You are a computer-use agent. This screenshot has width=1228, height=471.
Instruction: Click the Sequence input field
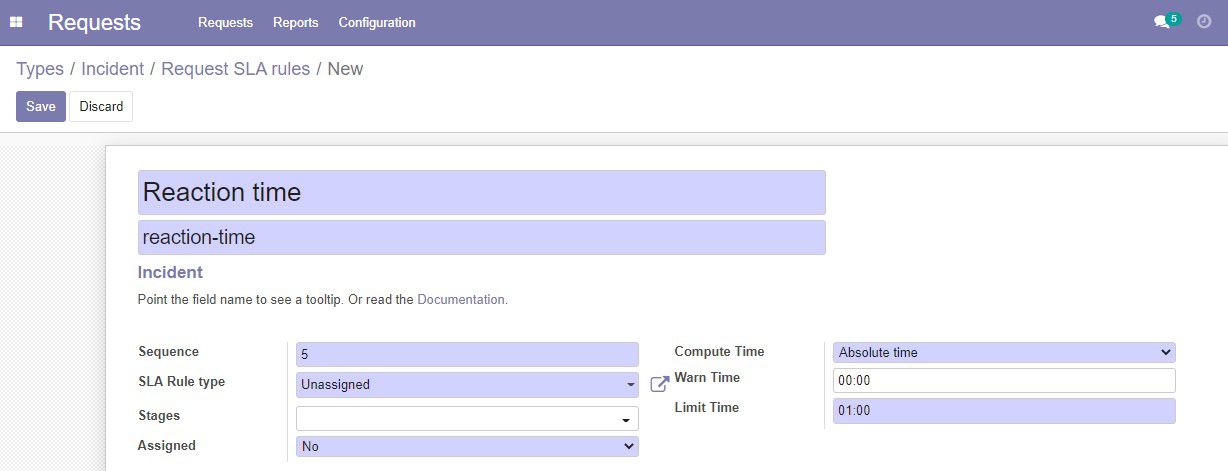point(467,354)
